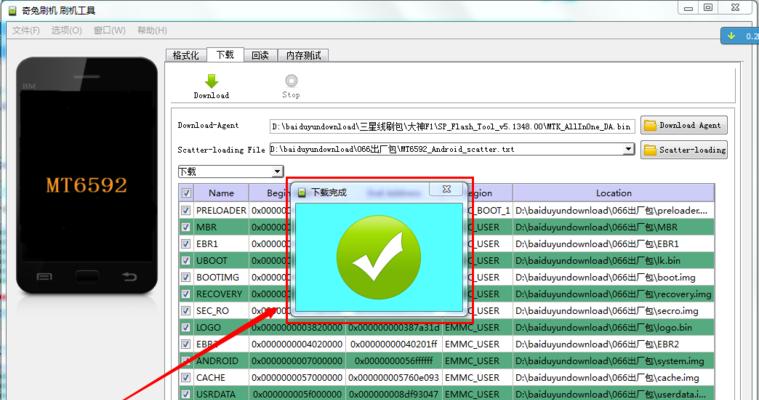This screenshot has width=759, height=400.
Task: Uncheck the SEC_RO checkbox
Action: pos(186,310)
